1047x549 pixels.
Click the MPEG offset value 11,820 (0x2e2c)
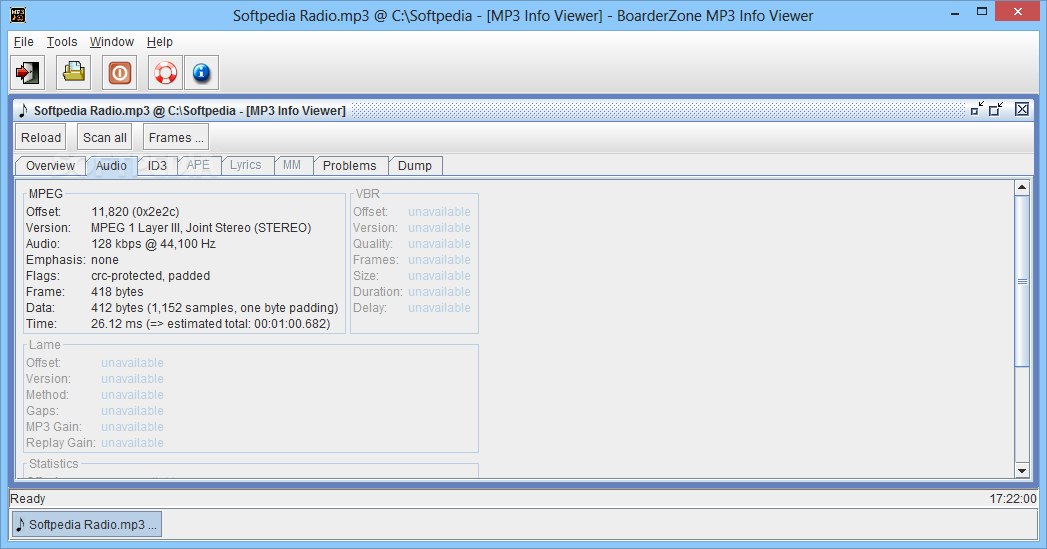(135, 212)
